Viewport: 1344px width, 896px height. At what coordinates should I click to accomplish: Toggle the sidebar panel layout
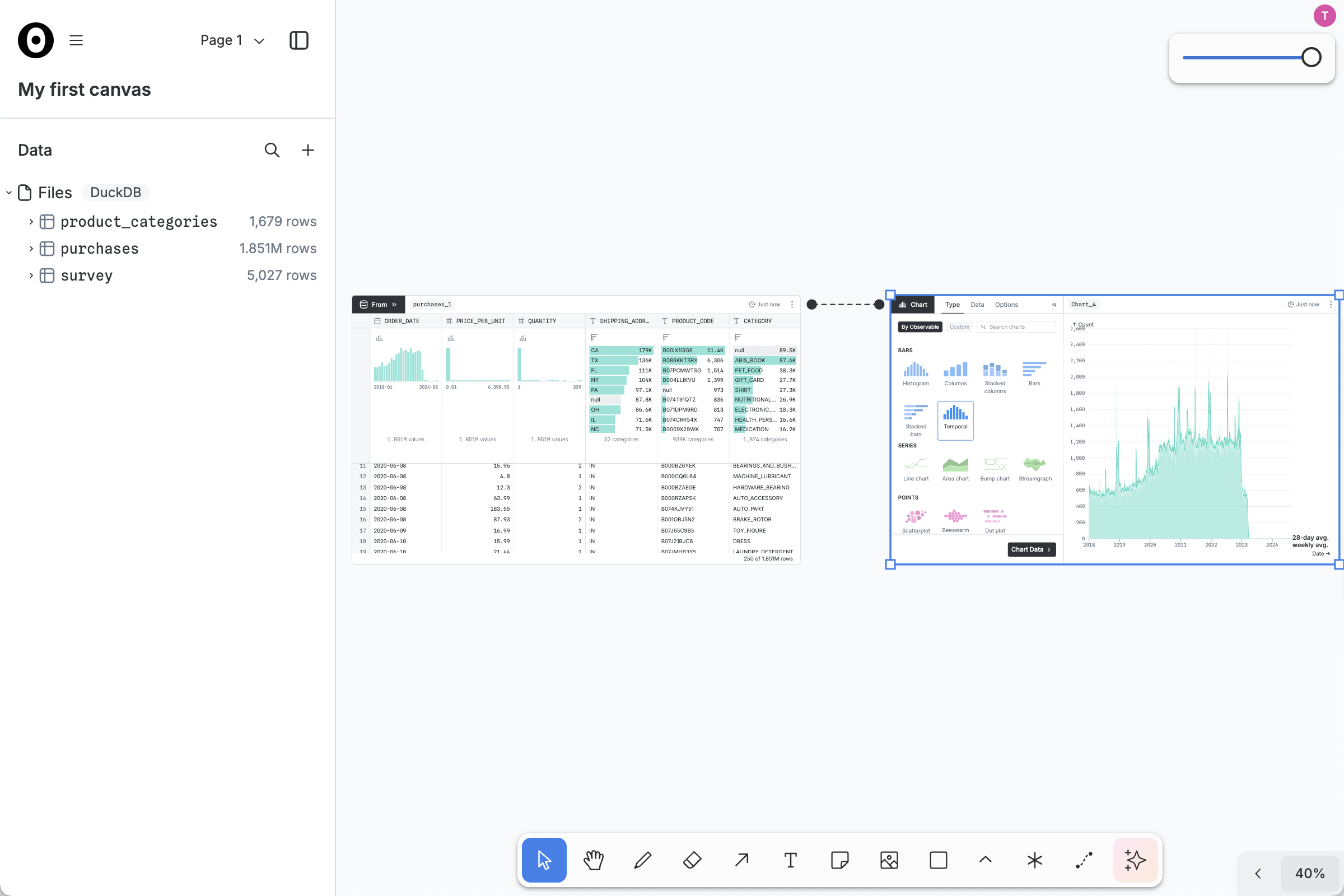(x=299, y=40)
